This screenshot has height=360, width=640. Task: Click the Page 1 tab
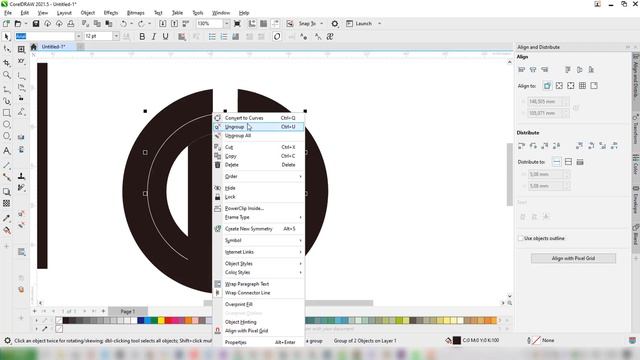128,311
